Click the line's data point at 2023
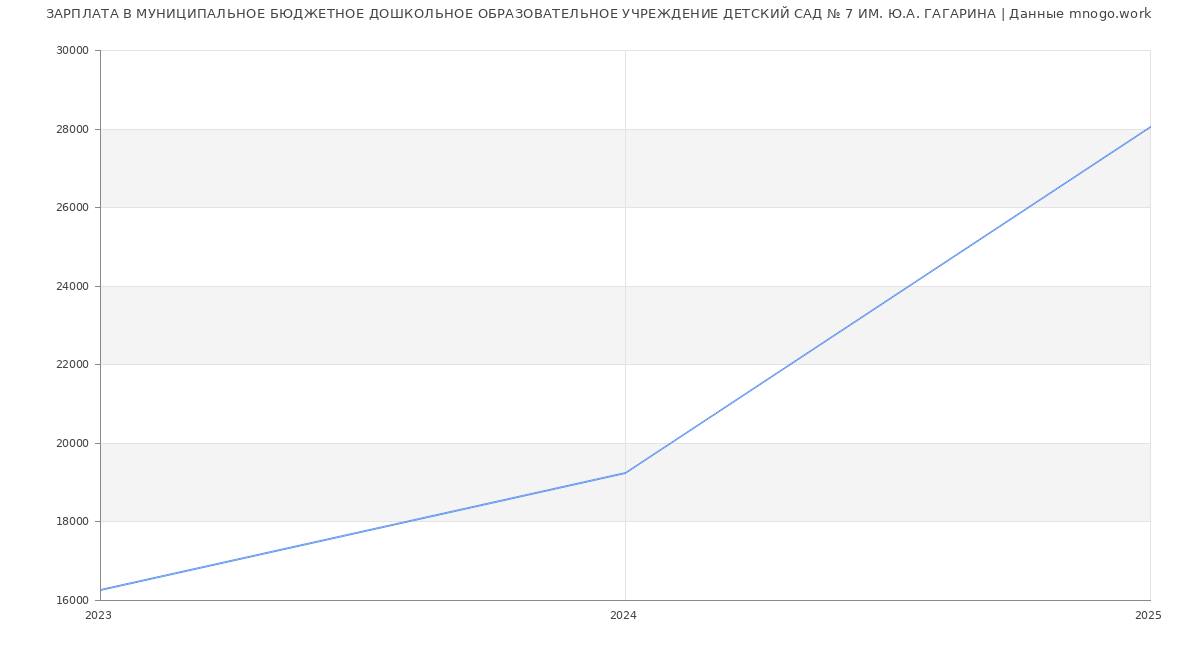 point(101,590)
